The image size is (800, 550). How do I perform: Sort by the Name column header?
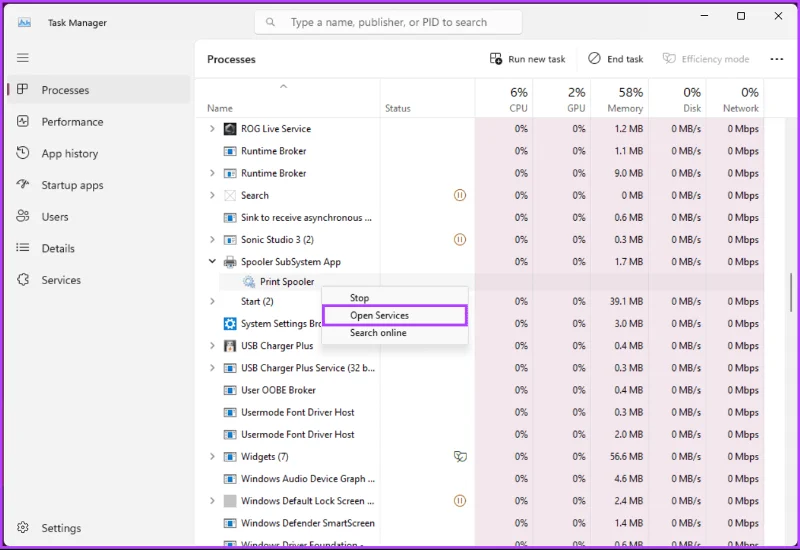[287, 99]
